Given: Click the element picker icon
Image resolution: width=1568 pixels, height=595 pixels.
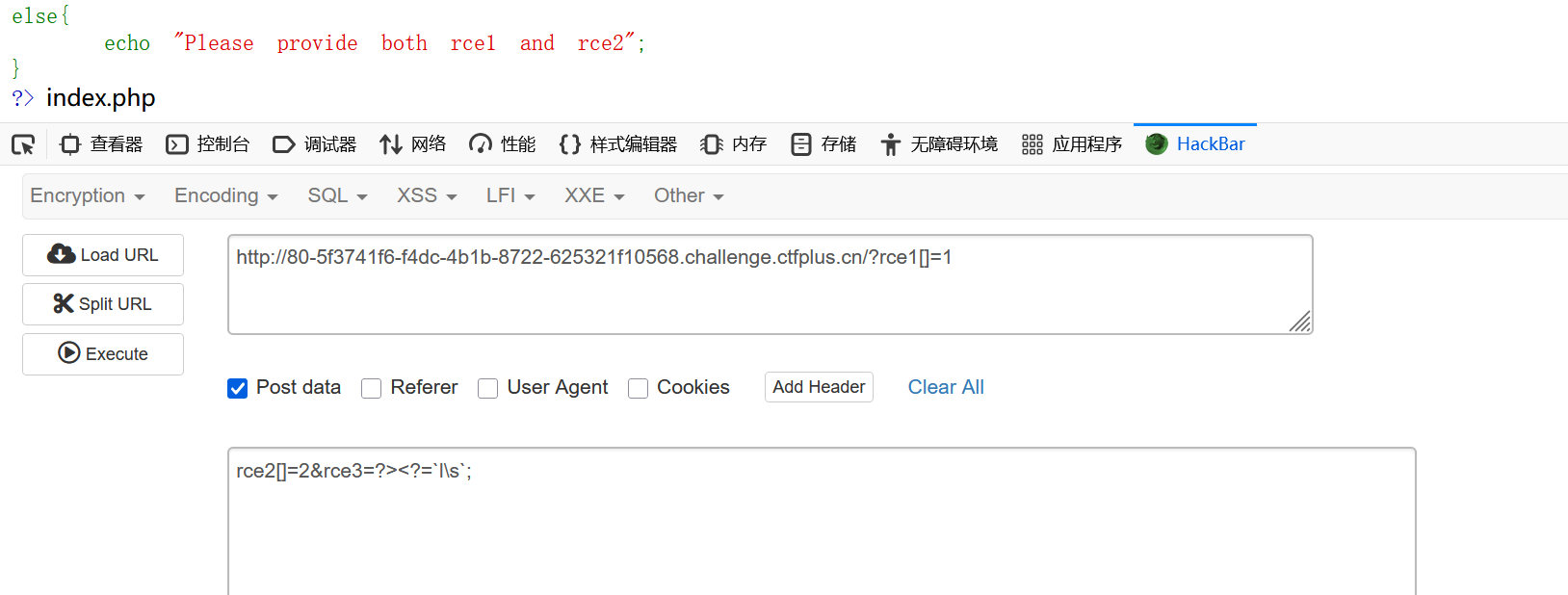Looking at the screenshot, I should tap(23, 144).
